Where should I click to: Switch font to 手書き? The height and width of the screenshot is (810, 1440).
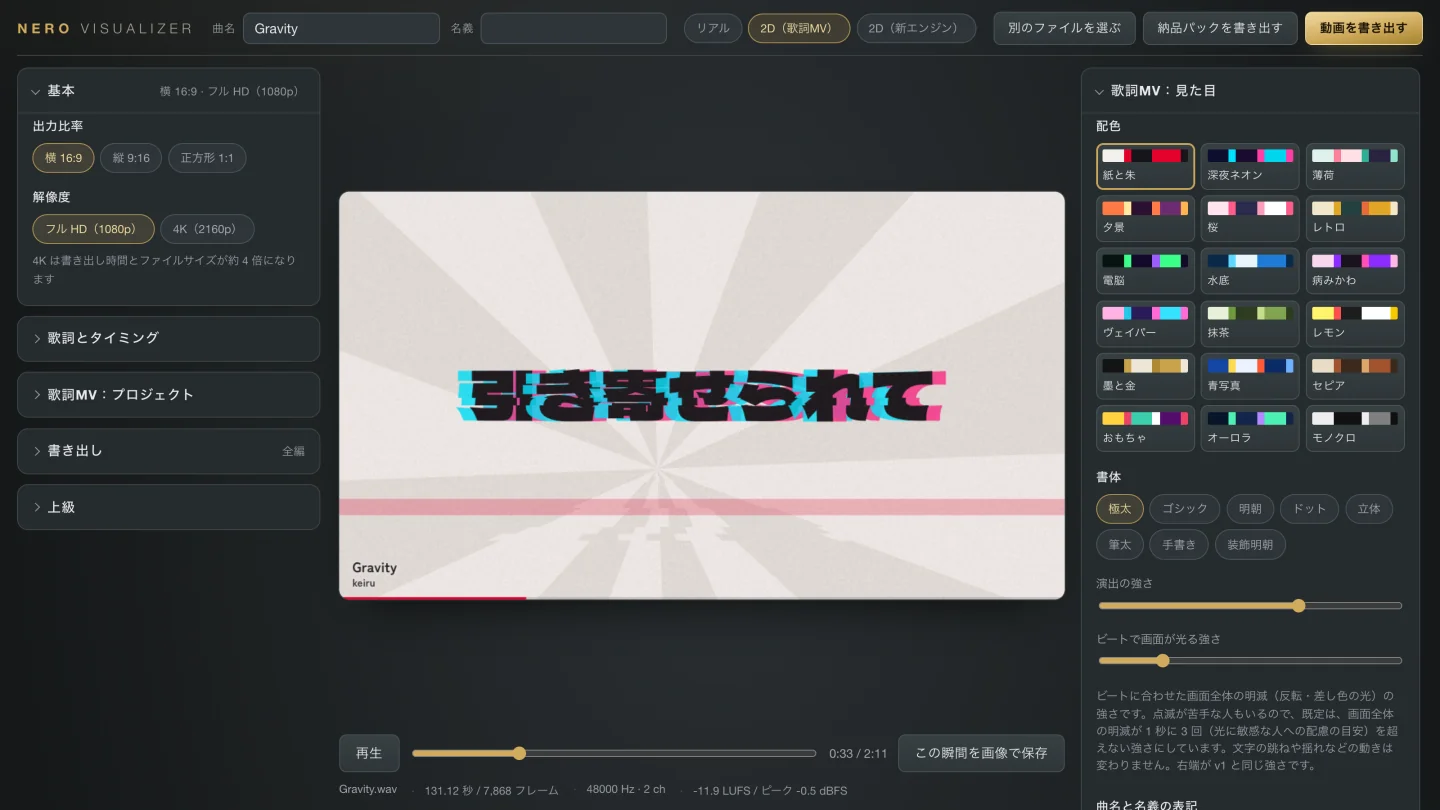pyautogui.click(x=1179, y=545)
